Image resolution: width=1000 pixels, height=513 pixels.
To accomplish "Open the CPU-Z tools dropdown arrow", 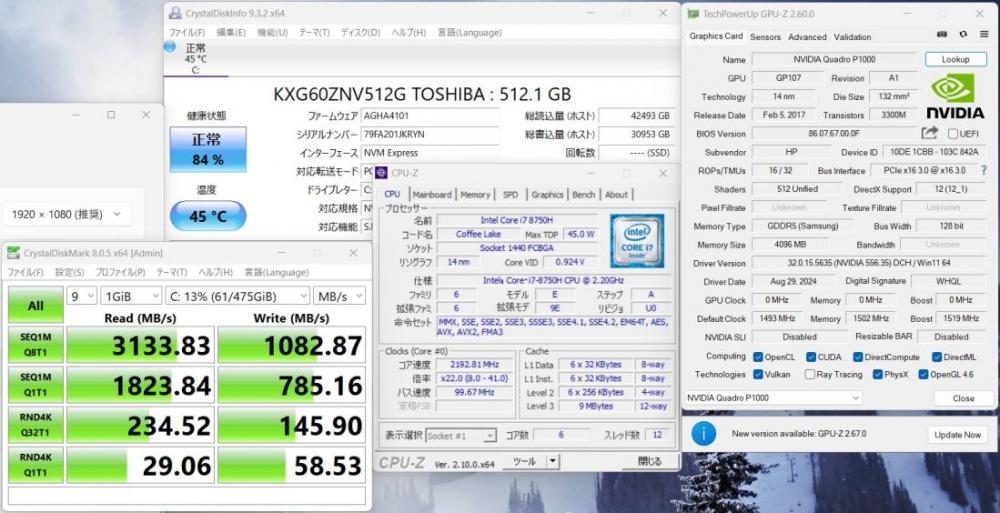I will (552, 461).
